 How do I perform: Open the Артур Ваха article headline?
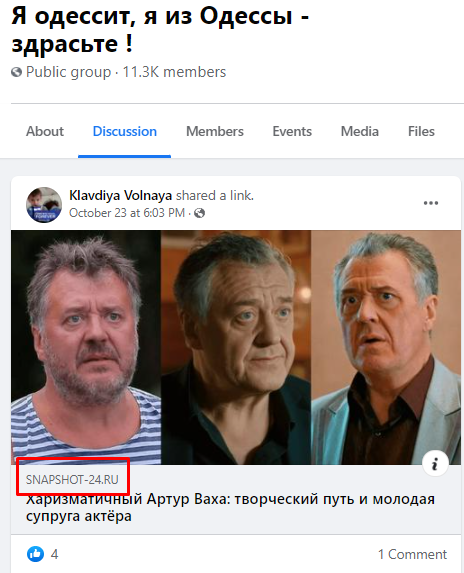pyautogui.click(x=230, y=508)
